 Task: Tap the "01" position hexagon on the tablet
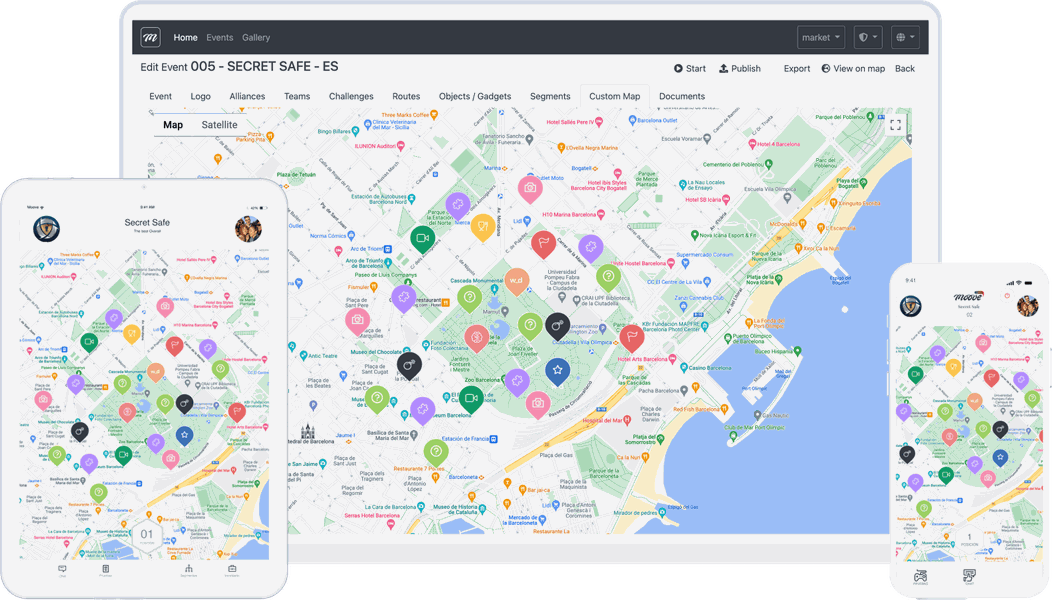tap(146, 536)
